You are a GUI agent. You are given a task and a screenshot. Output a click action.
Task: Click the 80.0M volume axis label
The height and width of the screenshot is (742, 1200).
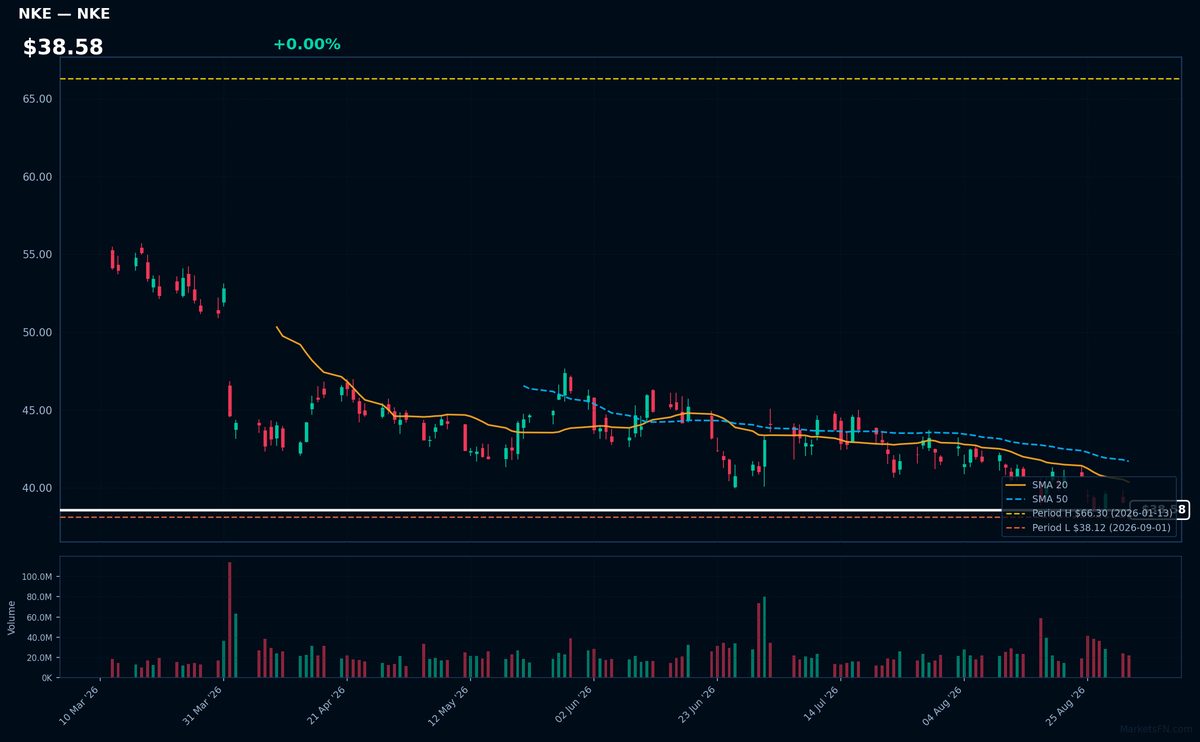(38, 597)
